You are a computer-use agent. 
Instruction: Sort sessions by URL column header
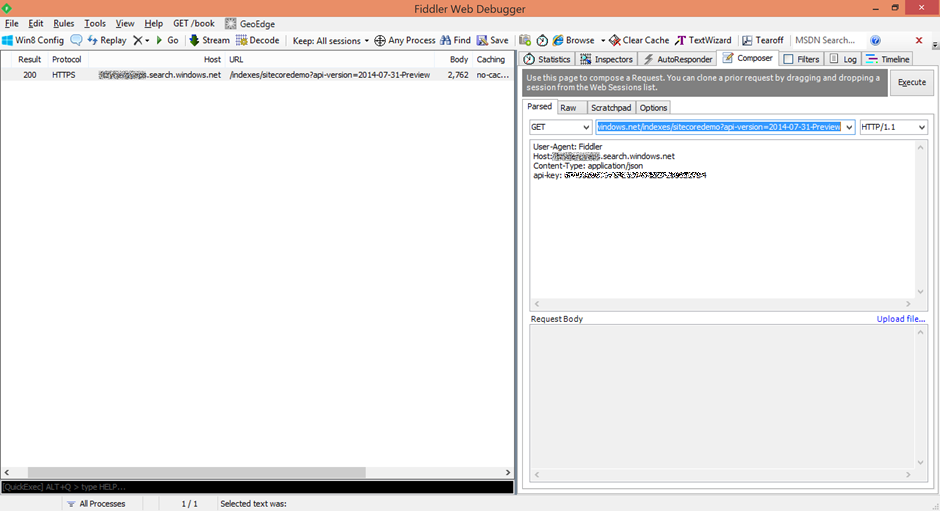coord(330,59)
